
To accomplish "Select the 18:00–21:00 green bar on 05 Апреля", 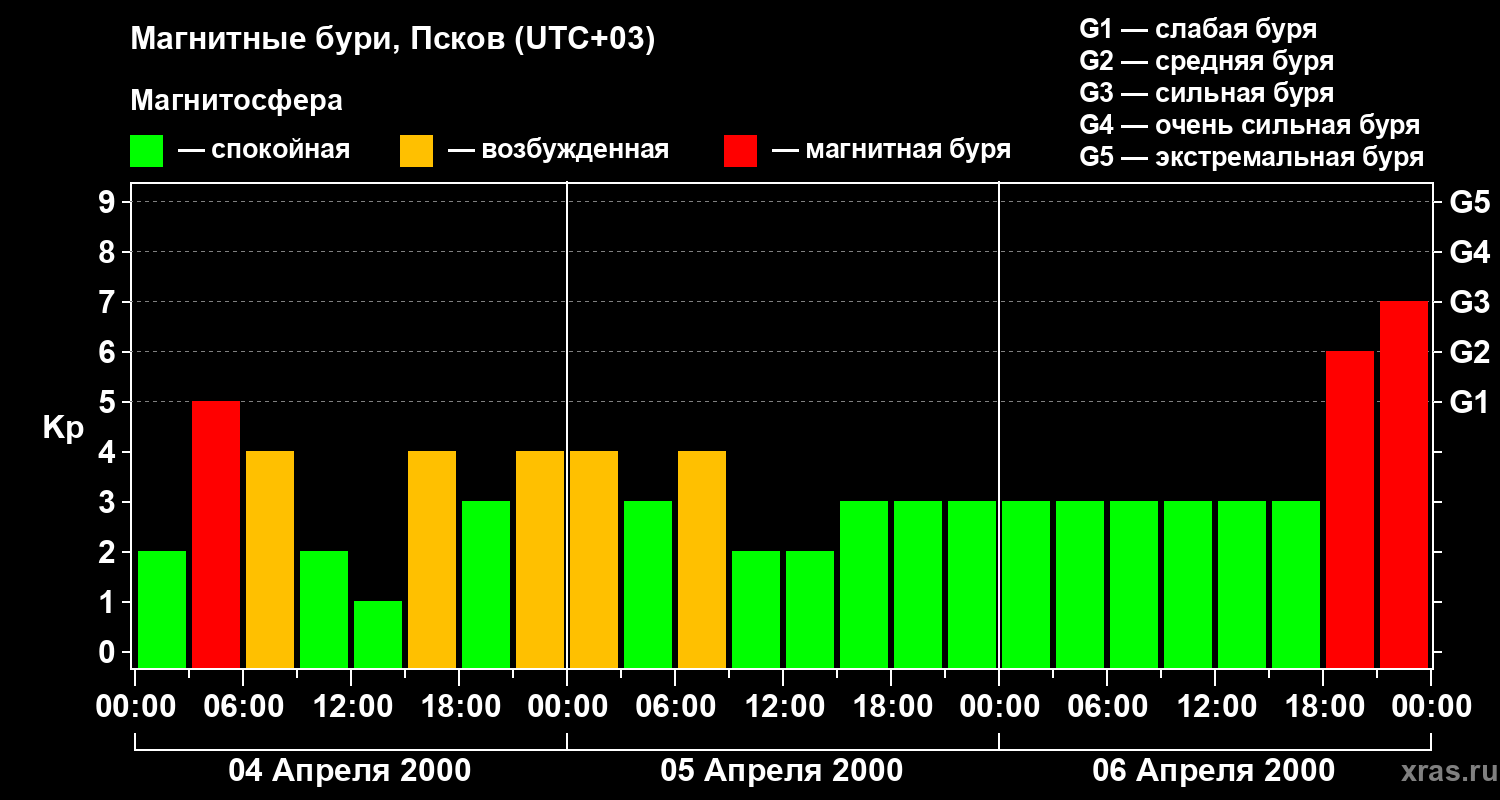I will [918, 584].
